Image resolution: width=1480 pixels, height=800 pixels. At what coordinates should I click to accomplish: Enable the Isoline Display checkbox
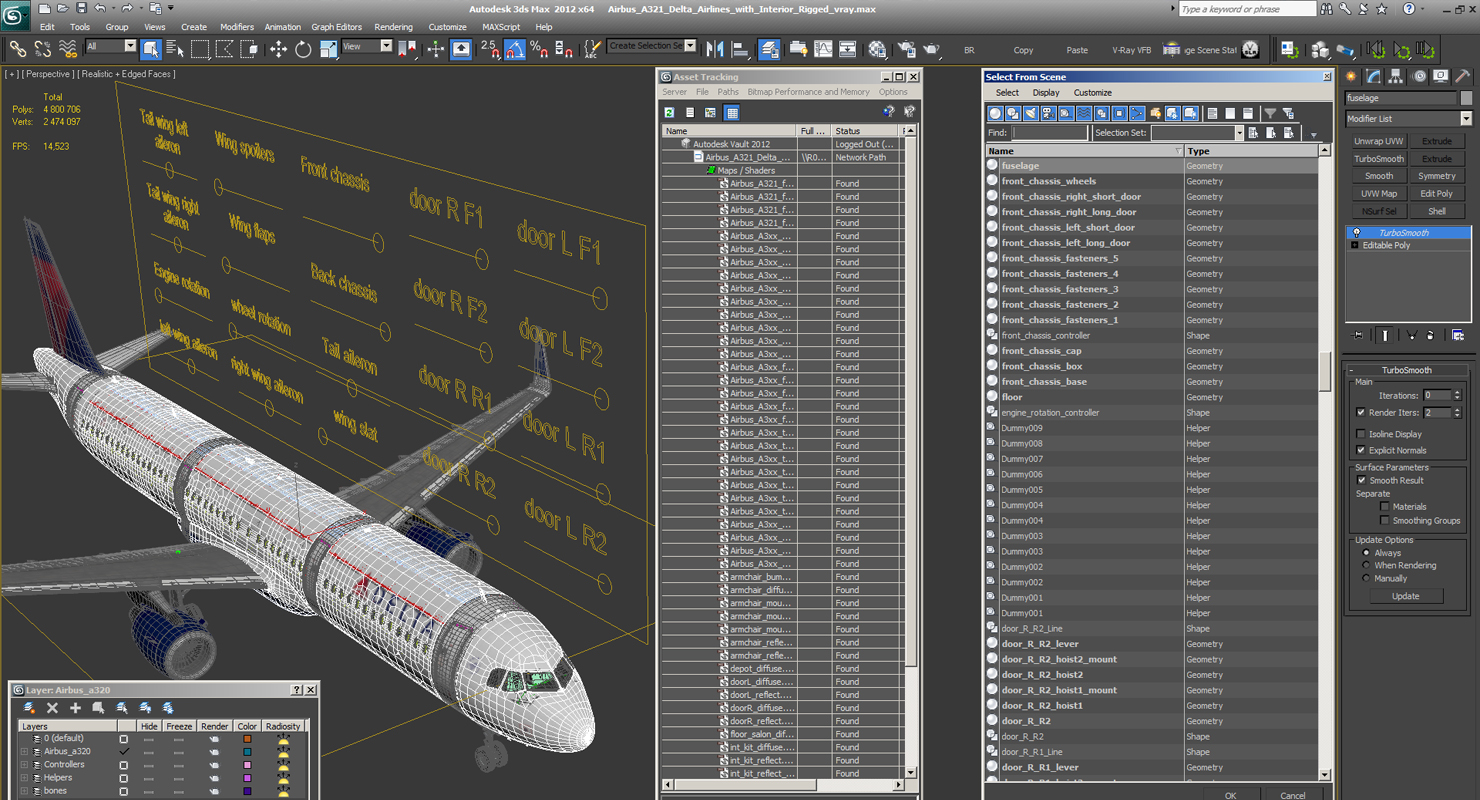coord(1360,434)
